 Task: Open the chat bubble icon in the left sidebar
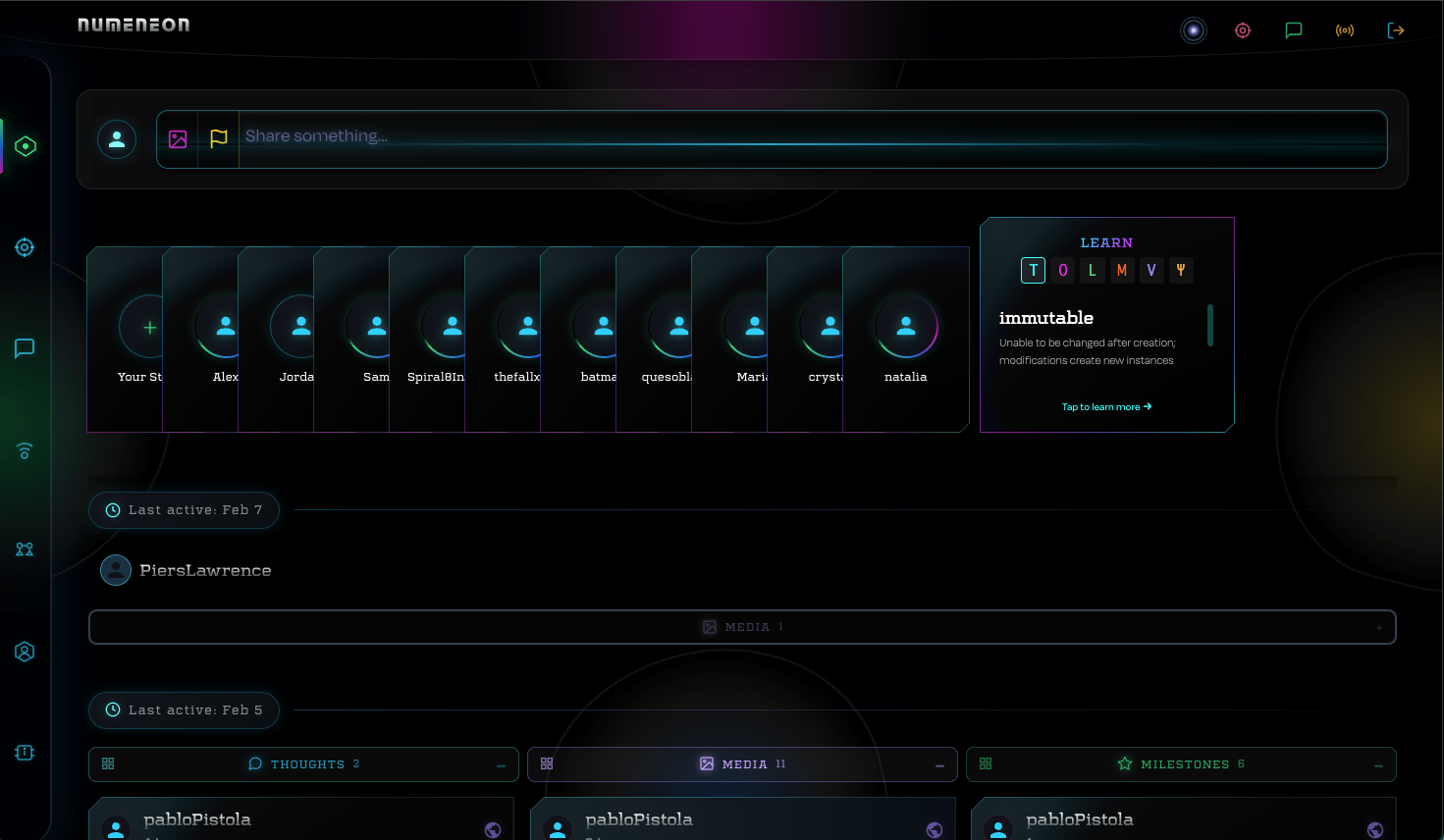tap(25, 347)
